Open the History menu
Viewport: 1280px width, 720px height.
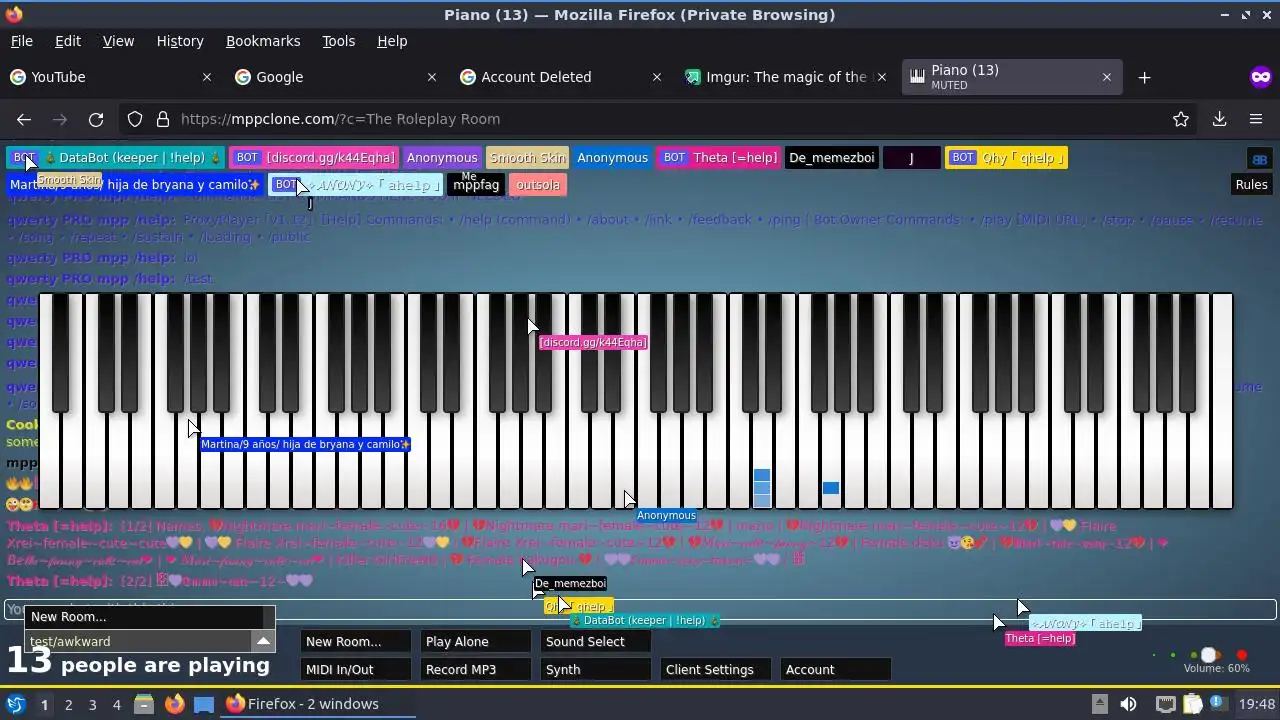tap(180, 41)
